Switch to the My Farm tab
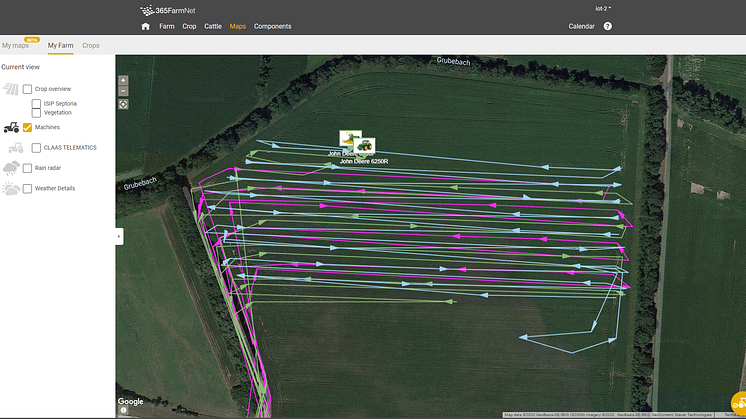The image size is (746, 419). [60, 46]
